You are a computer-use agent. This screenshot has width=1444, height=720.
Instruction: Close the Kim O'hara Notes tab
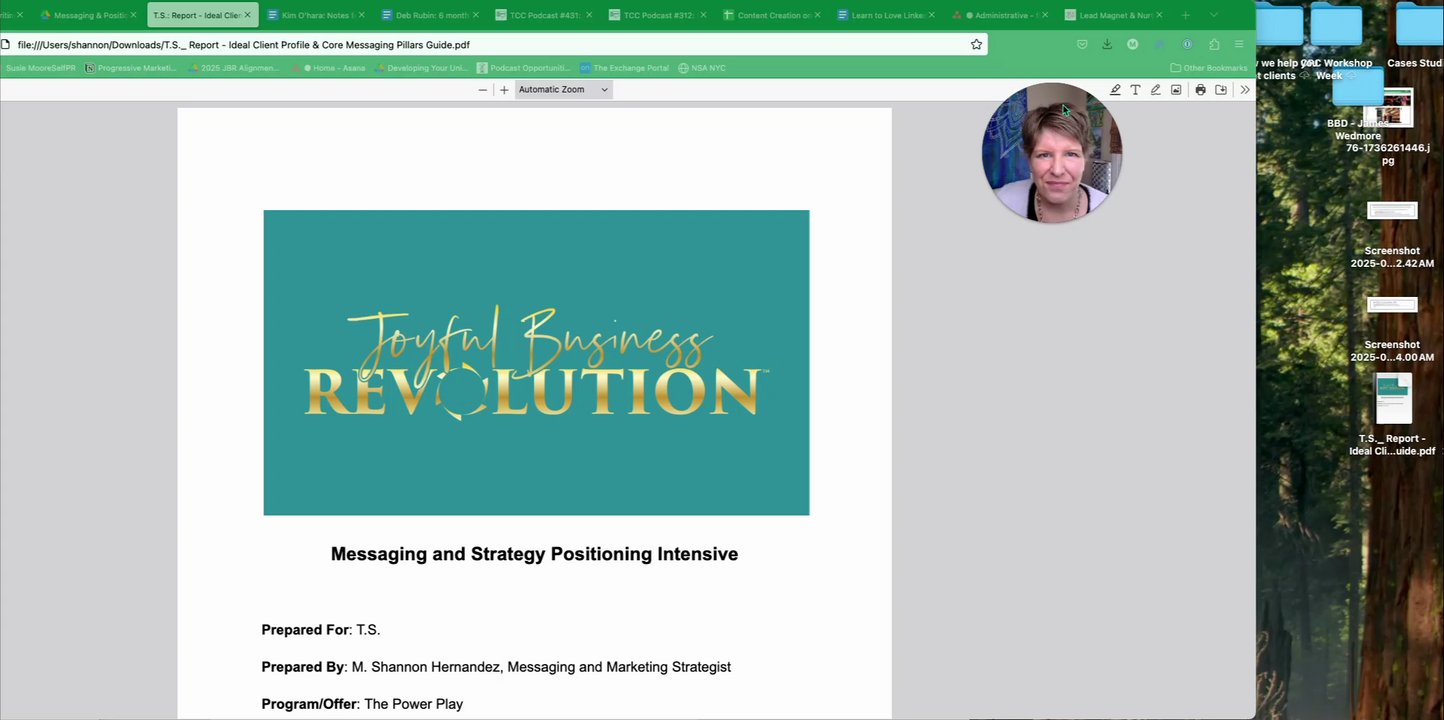click(x=361, y=15)
